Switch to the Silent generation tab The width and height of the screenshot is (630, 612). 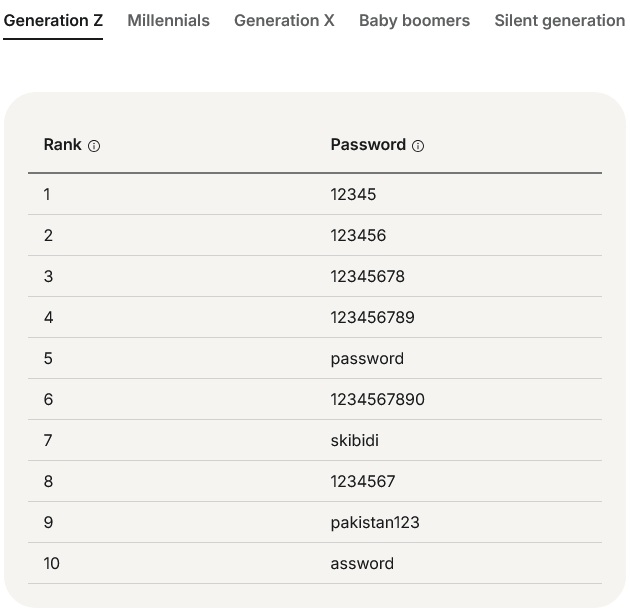559,20
